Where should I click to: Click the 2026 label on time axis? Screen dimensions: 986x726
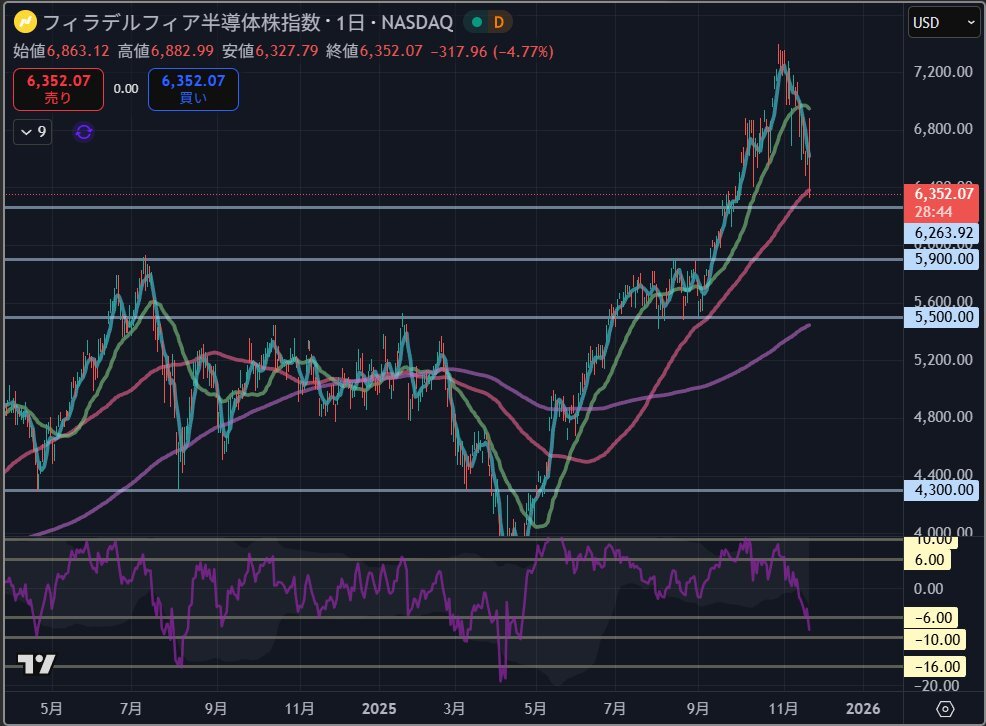point(863,709)
